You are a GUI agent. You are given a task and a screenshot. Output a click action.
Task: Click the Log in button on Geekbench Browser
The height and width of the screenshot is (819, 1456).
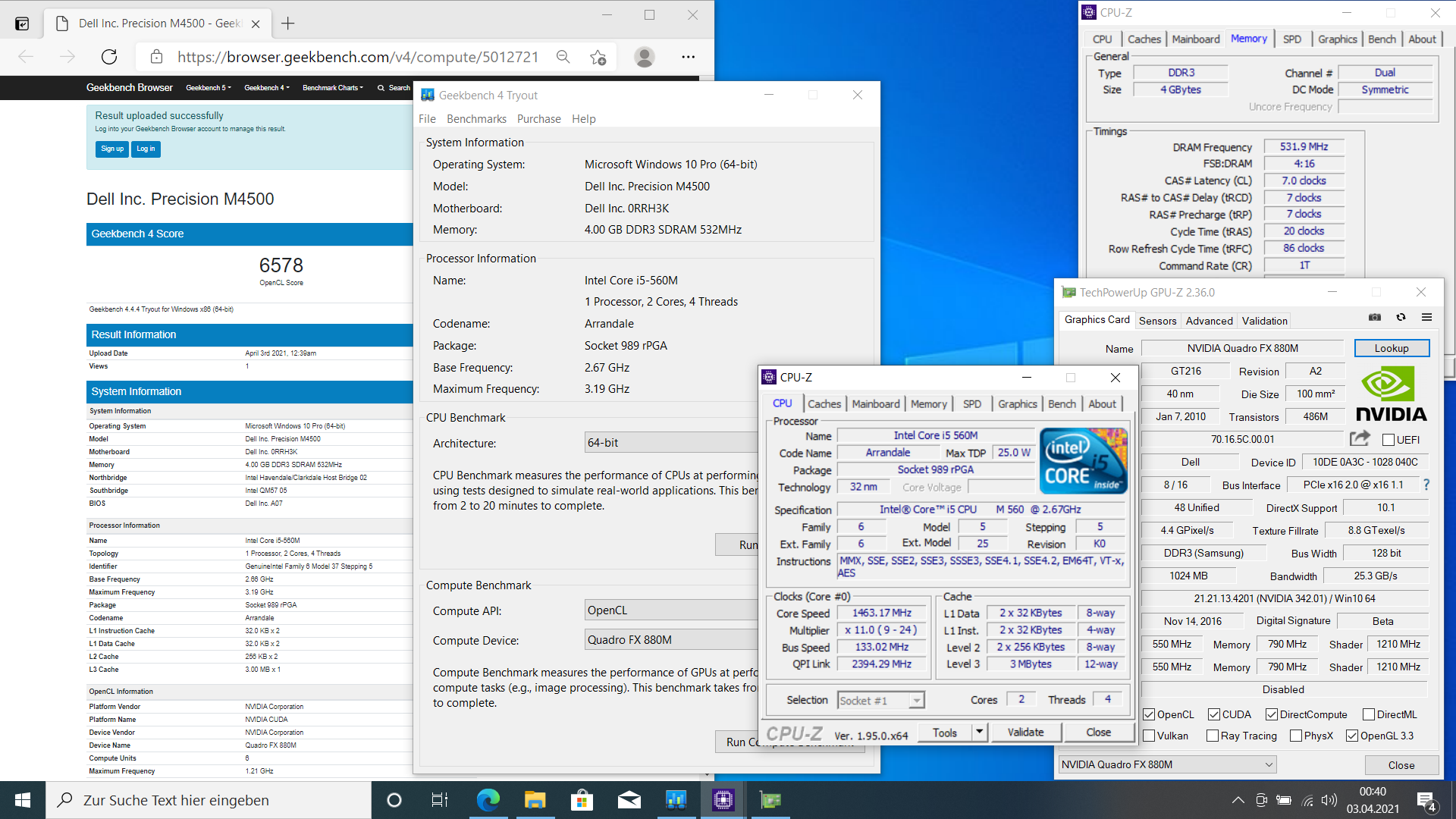click(x=146, y=149)
